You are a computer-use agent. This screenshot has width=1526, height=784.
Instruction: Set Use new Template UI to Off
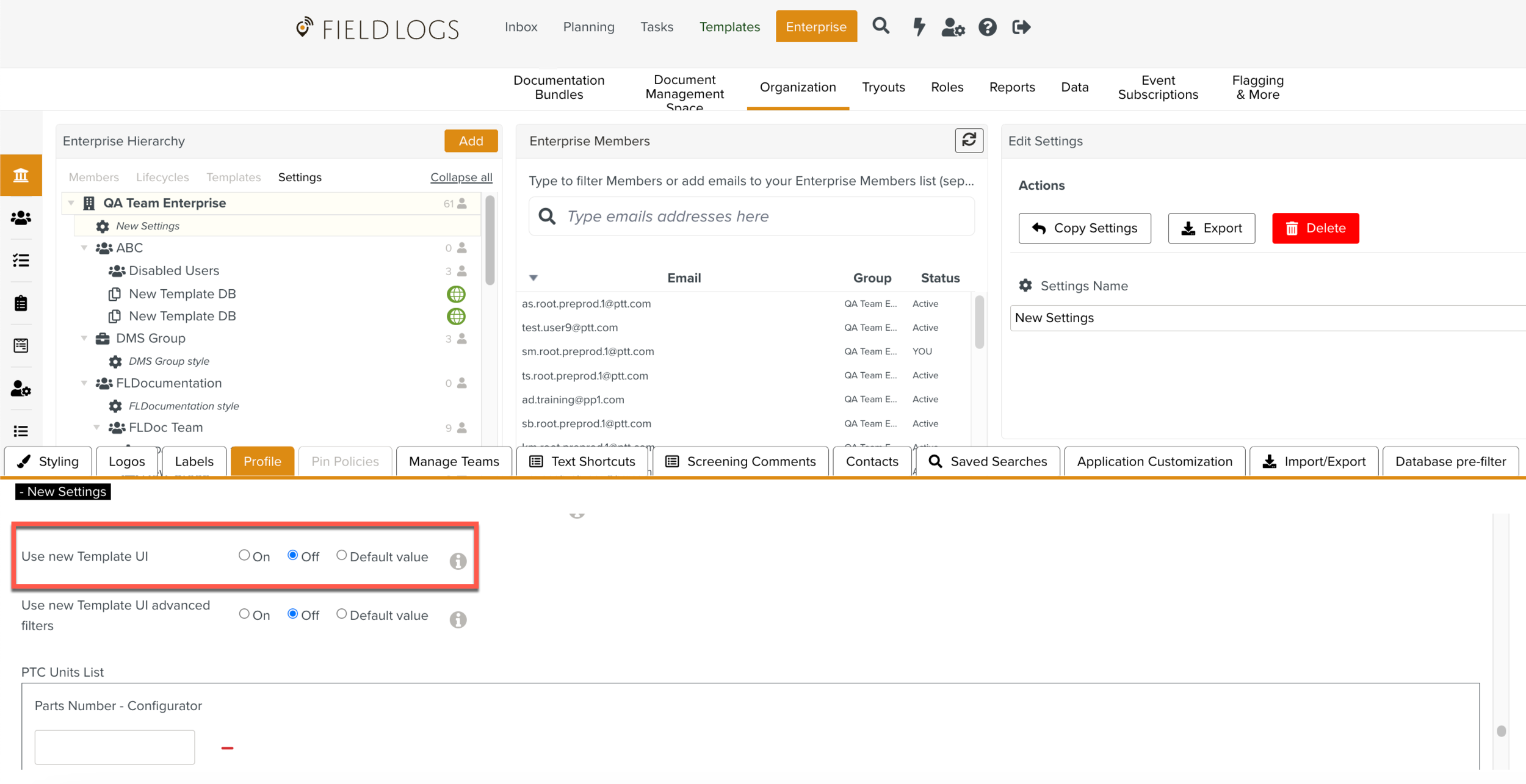tap(293, 555)
